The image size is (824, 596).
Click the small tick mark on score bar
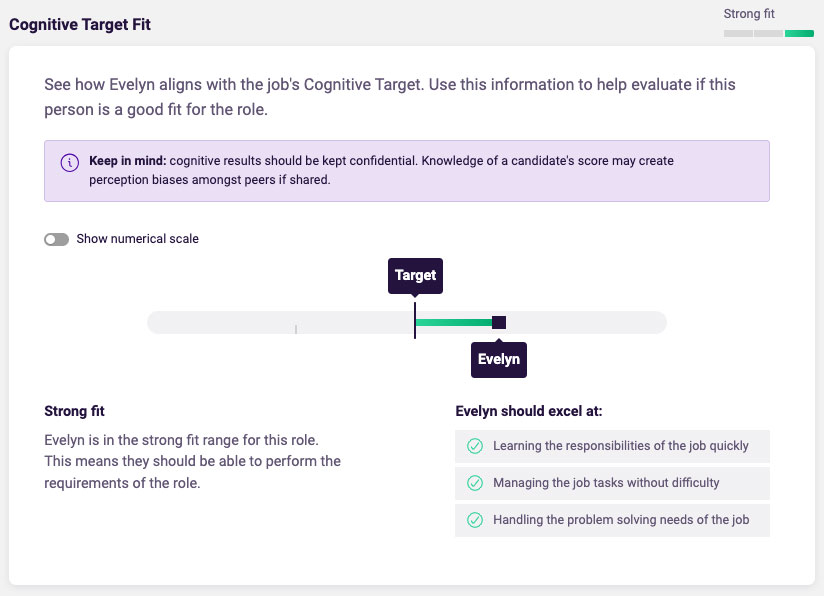tap(296, 329)
